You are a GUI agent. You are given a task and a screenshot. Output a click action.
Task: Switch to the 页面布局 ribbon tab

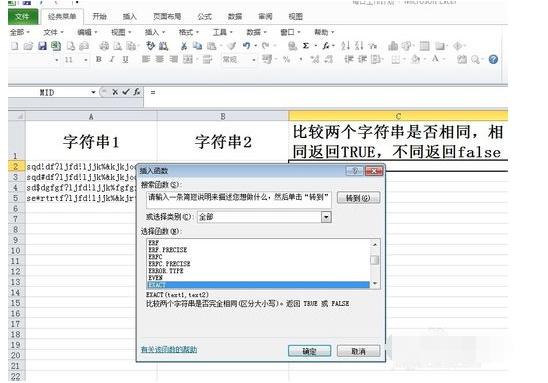tap(167, 16)
